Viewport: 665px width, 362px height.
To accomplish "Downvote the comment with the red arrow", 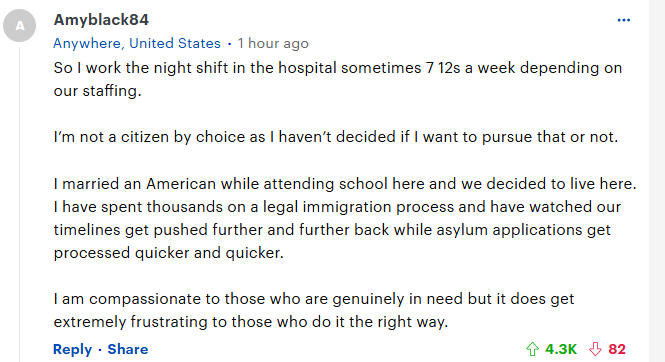I will click(x=595, y=349).
